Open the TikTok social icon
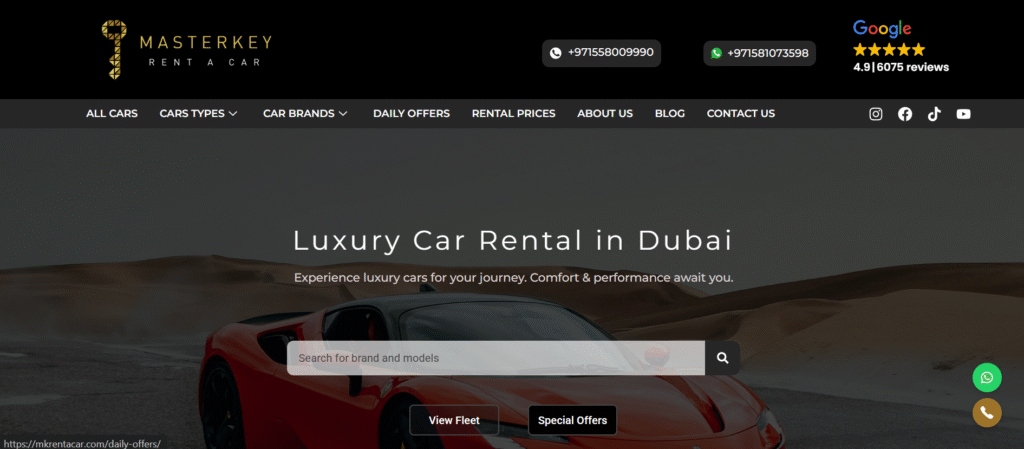The width and height of the screenshot is (1024, 449). tap(935, 114)
